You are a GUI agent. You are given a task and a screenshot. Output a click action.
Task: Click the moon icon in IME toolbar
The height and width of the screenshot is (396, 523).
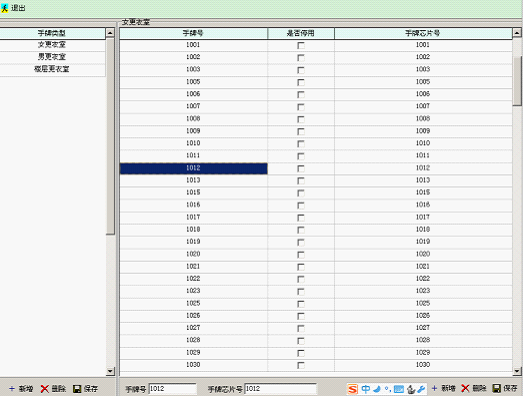(377, 389)
